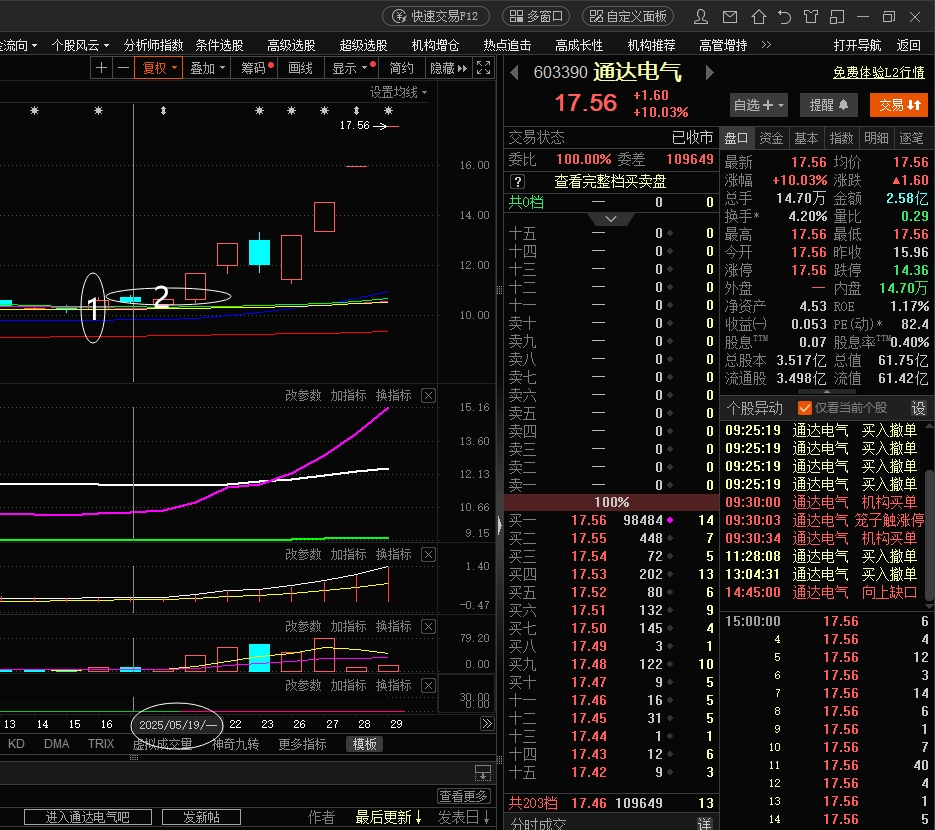
Task: Open 模板 template button
Action: [x=364, y=744]
